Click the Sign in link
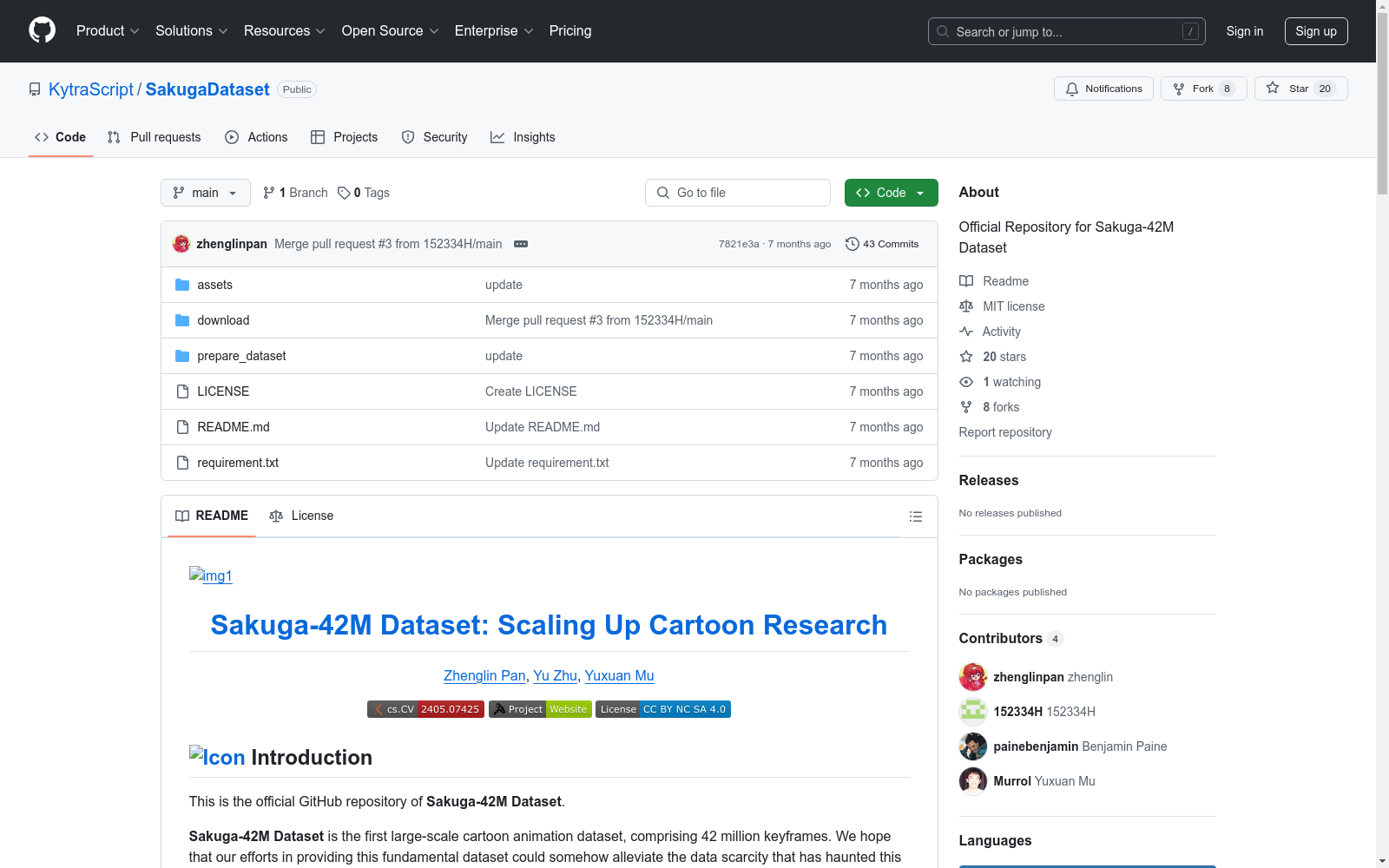 1244,31
